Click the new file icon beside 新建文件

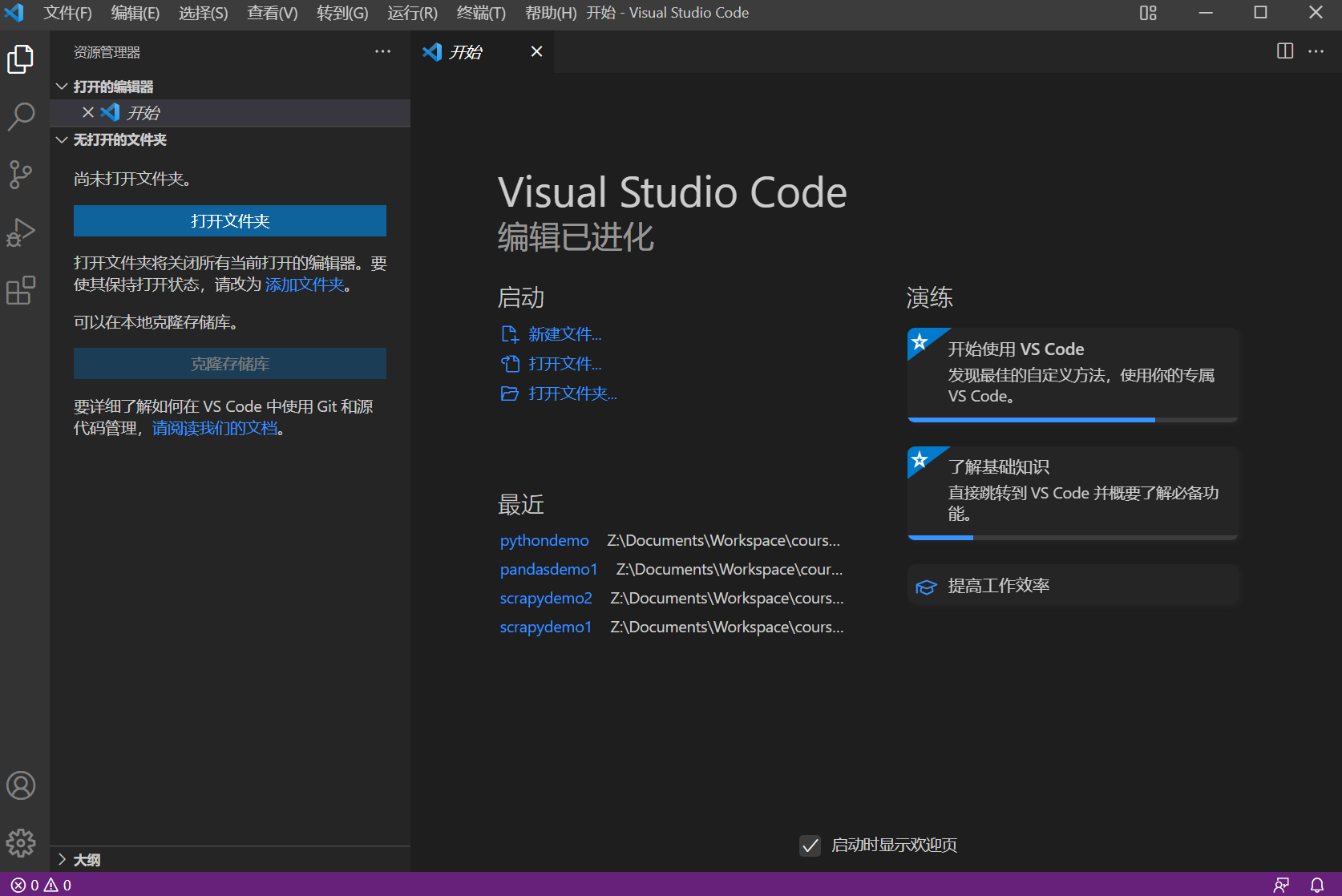tap(510, 334)
